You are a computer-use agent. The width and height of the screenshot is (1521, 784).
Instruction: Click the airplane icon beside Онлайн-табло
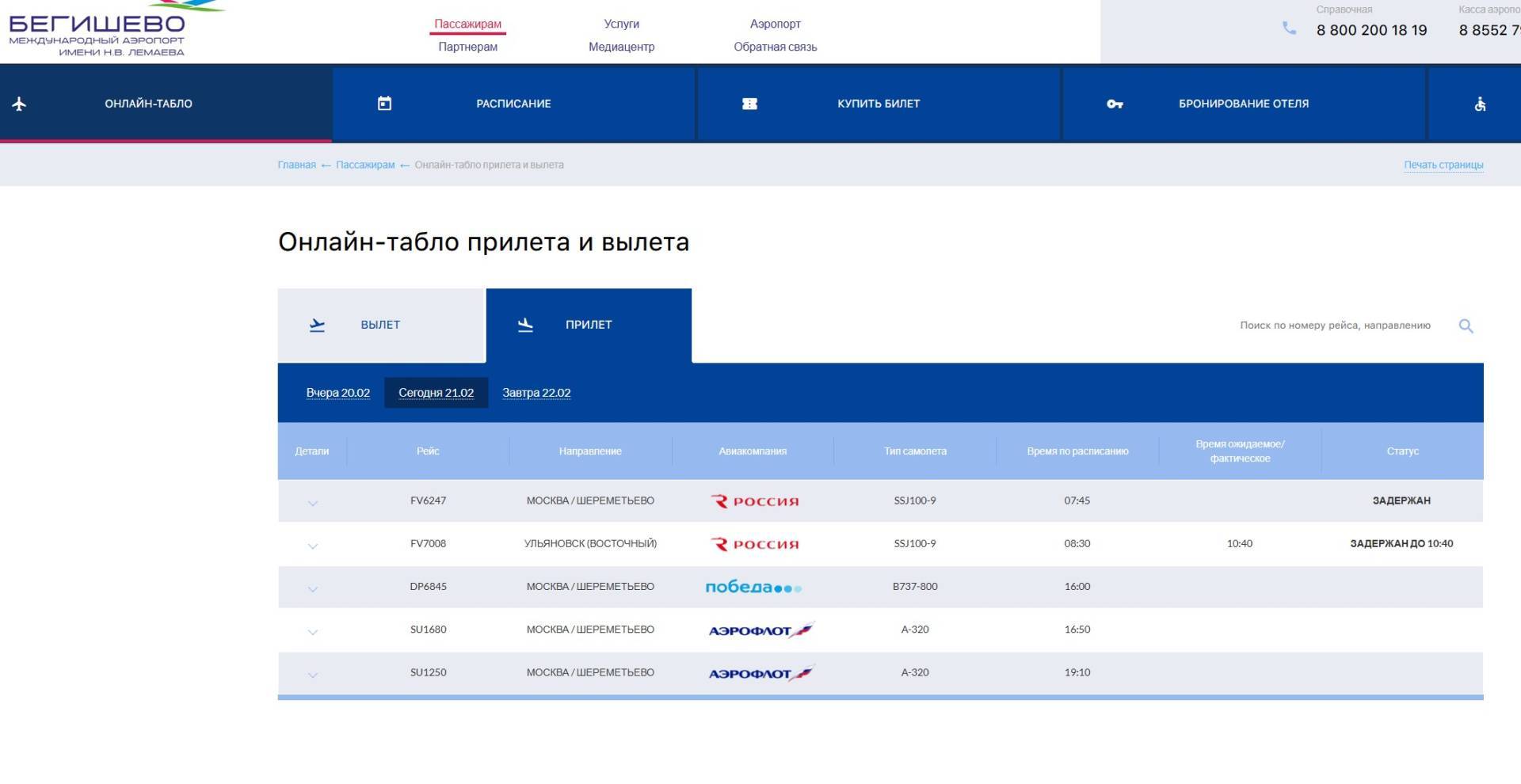20,104
